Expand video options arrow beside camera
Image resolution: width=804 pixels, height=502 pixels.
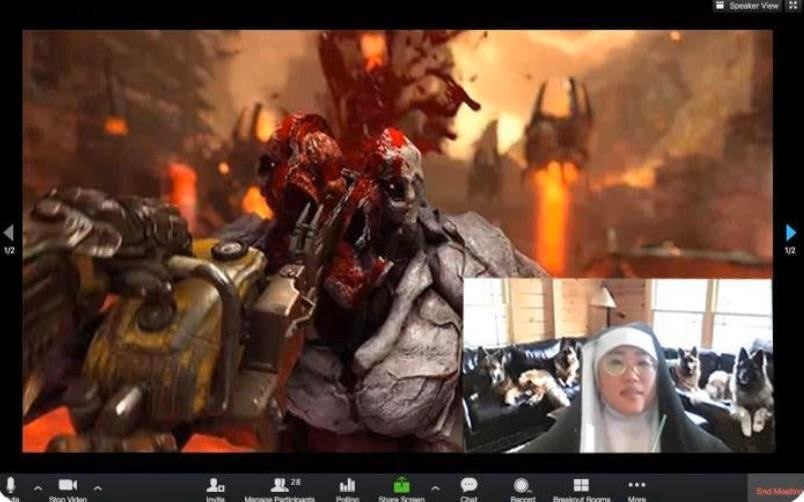coord(97,488)
